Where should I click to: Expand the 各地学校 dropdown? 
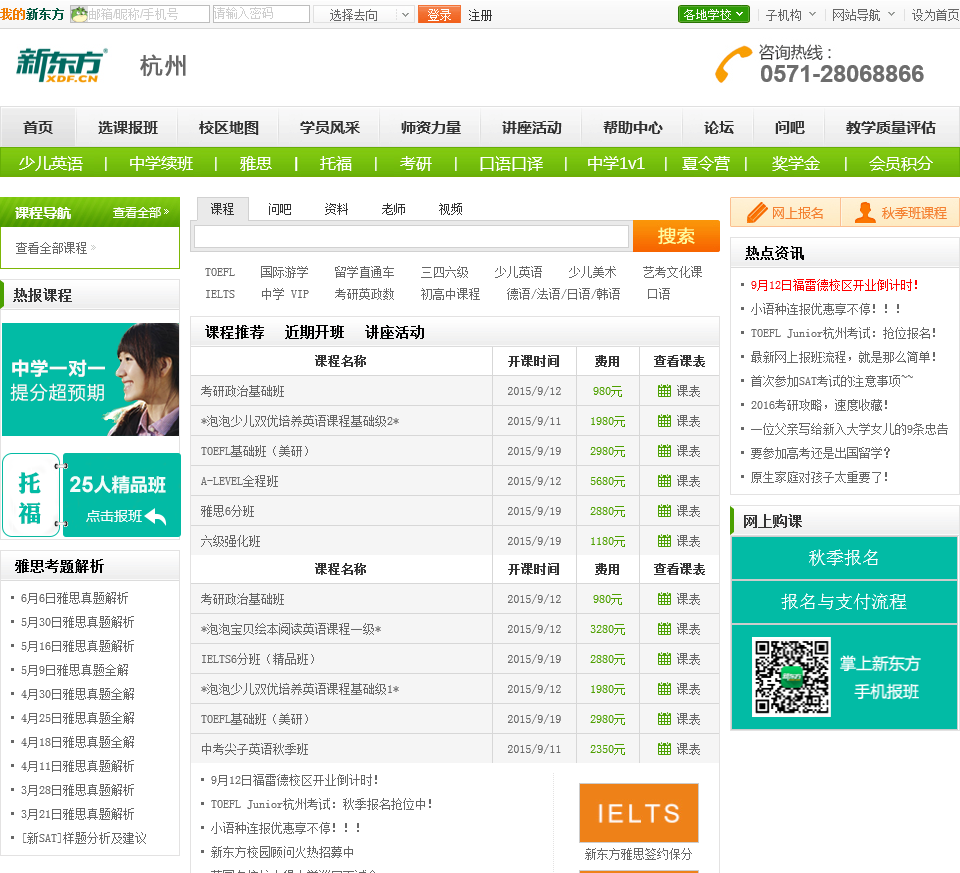tap(713, 14)
